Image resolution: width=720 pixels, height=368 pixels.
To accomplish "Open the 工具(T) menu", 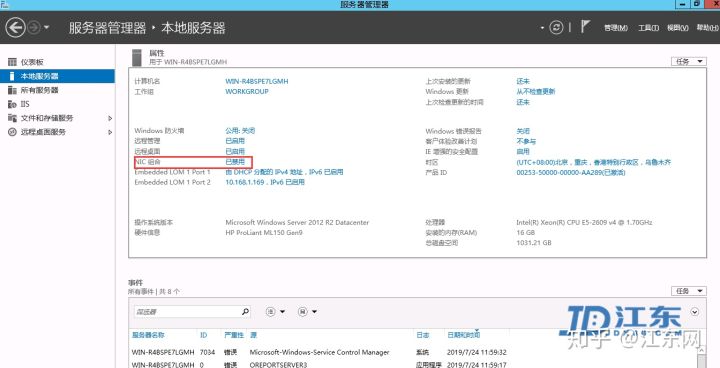I will tap(648, 28).
